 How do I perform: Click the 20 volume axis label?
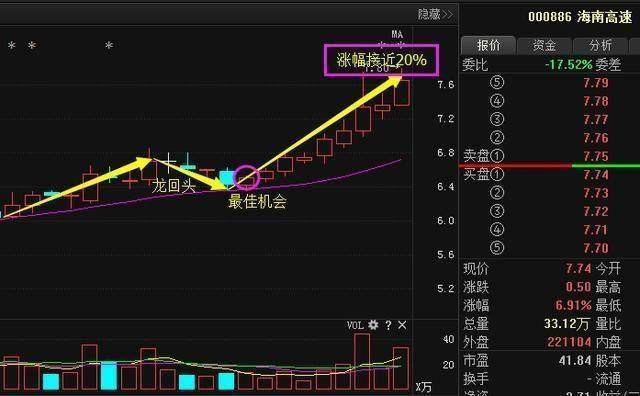click(449, 365)
